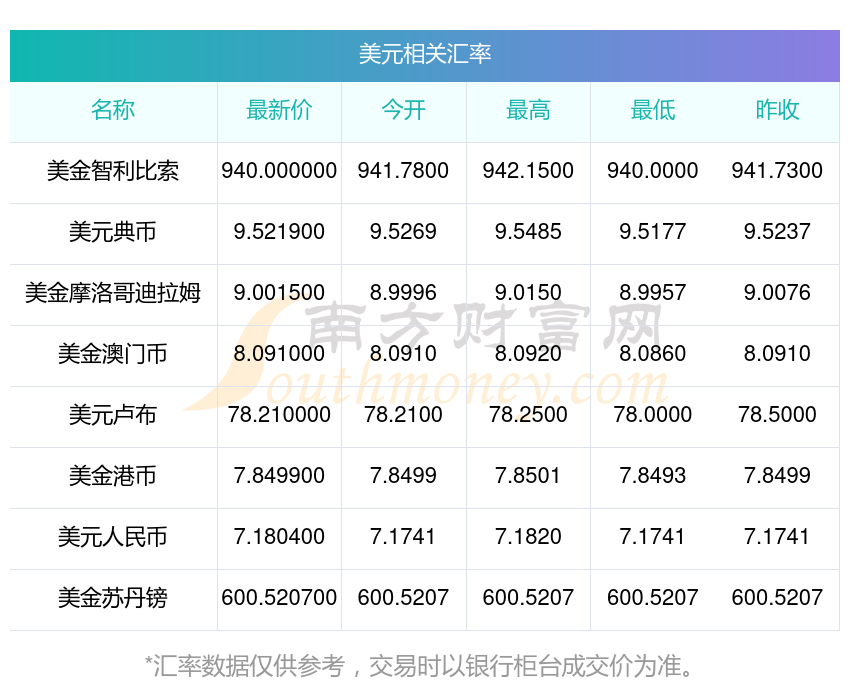Click latest price 7.849900
The width and height of the screenshot is (850, 698).
(279, 476)
